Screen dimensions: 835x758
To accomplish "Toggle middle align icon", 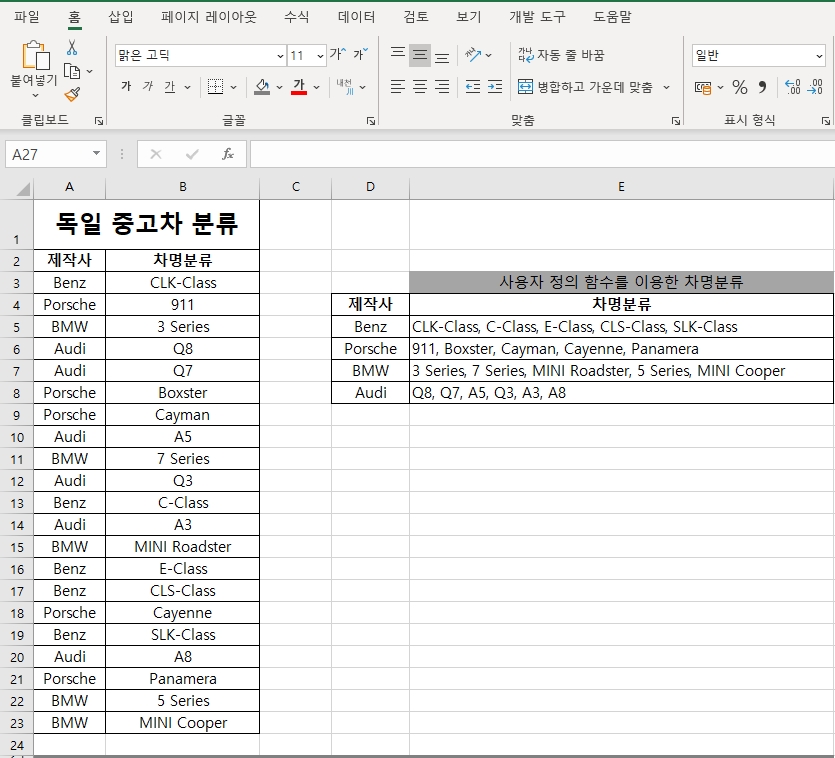I will point(420,55).
